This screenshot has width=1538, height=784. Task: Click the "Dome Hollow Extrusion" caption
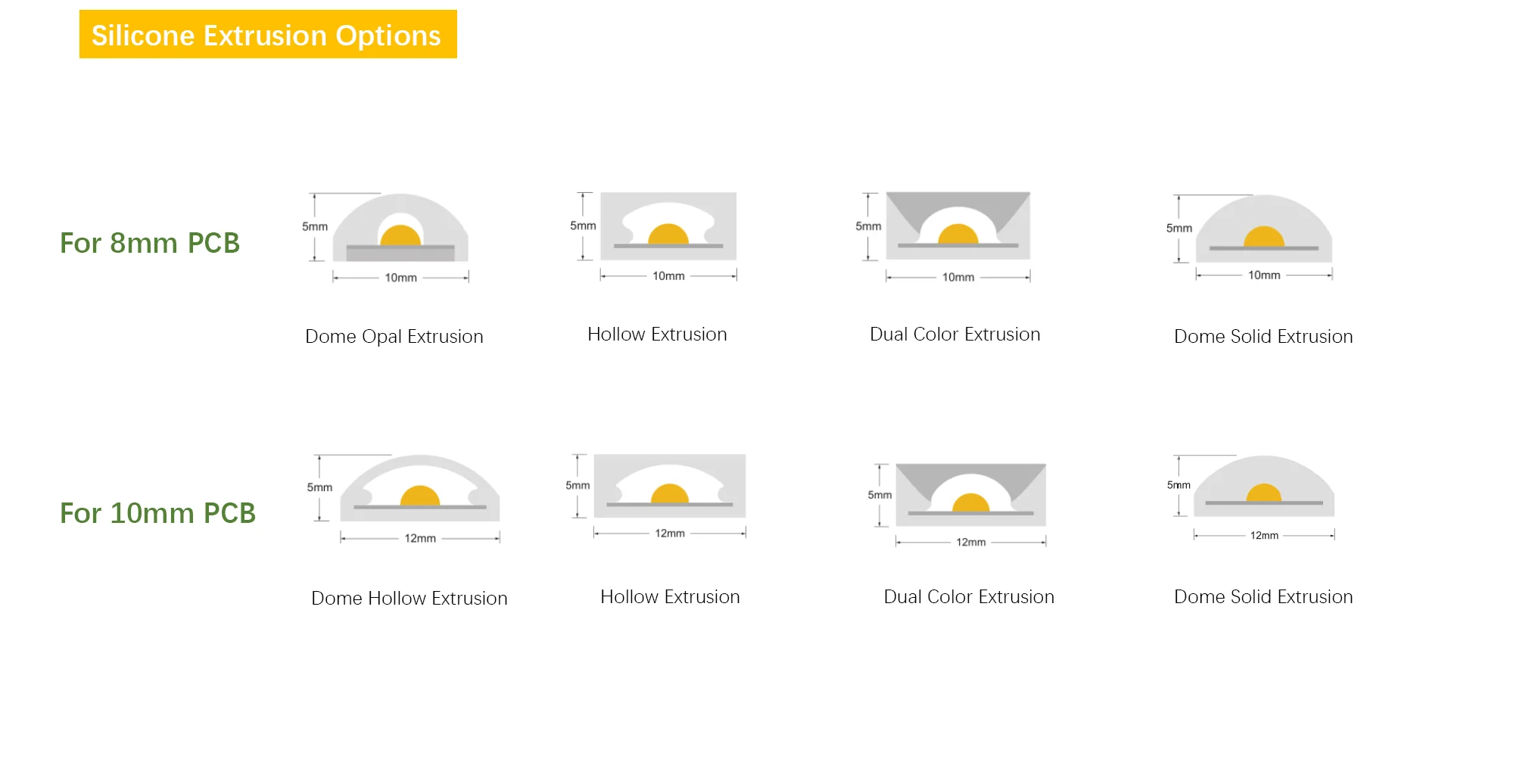coord(409,599)
